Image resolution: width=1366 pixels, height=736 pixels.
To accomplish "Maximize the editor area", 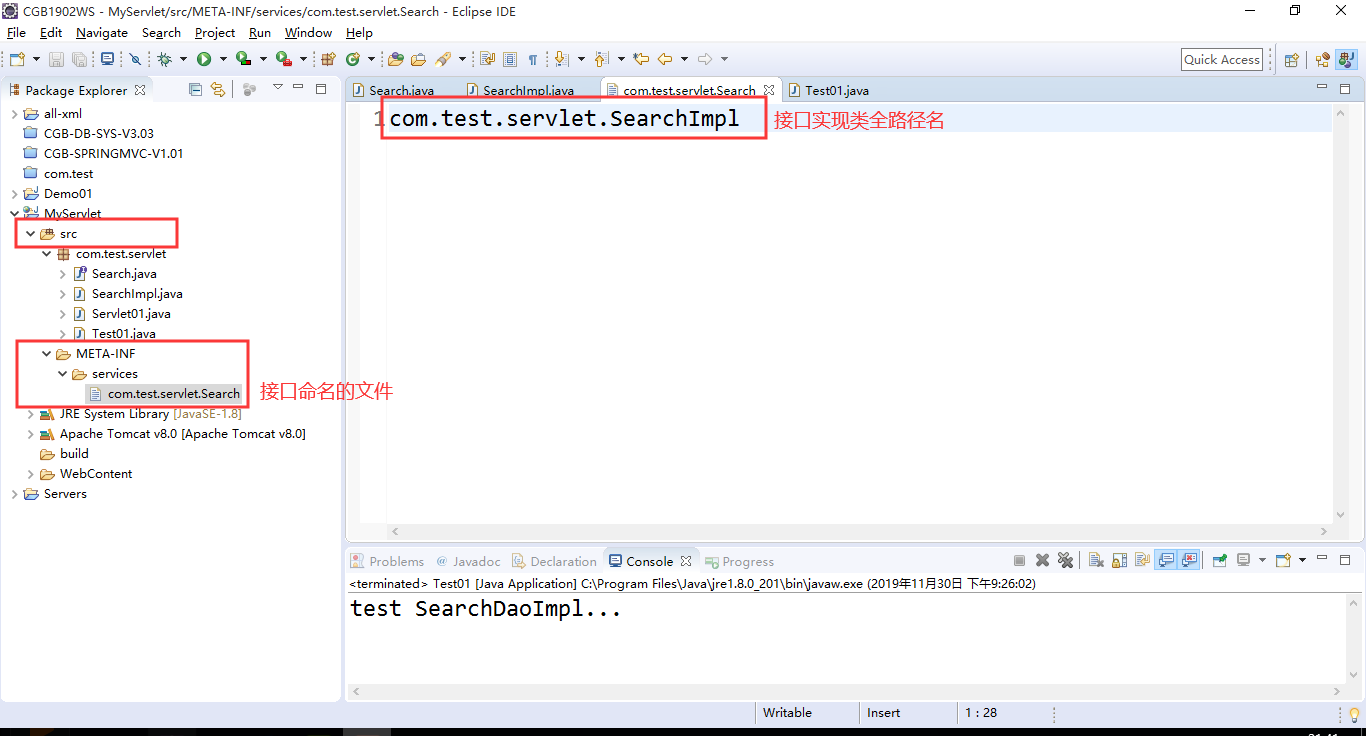I will (x=1345, y=89).
